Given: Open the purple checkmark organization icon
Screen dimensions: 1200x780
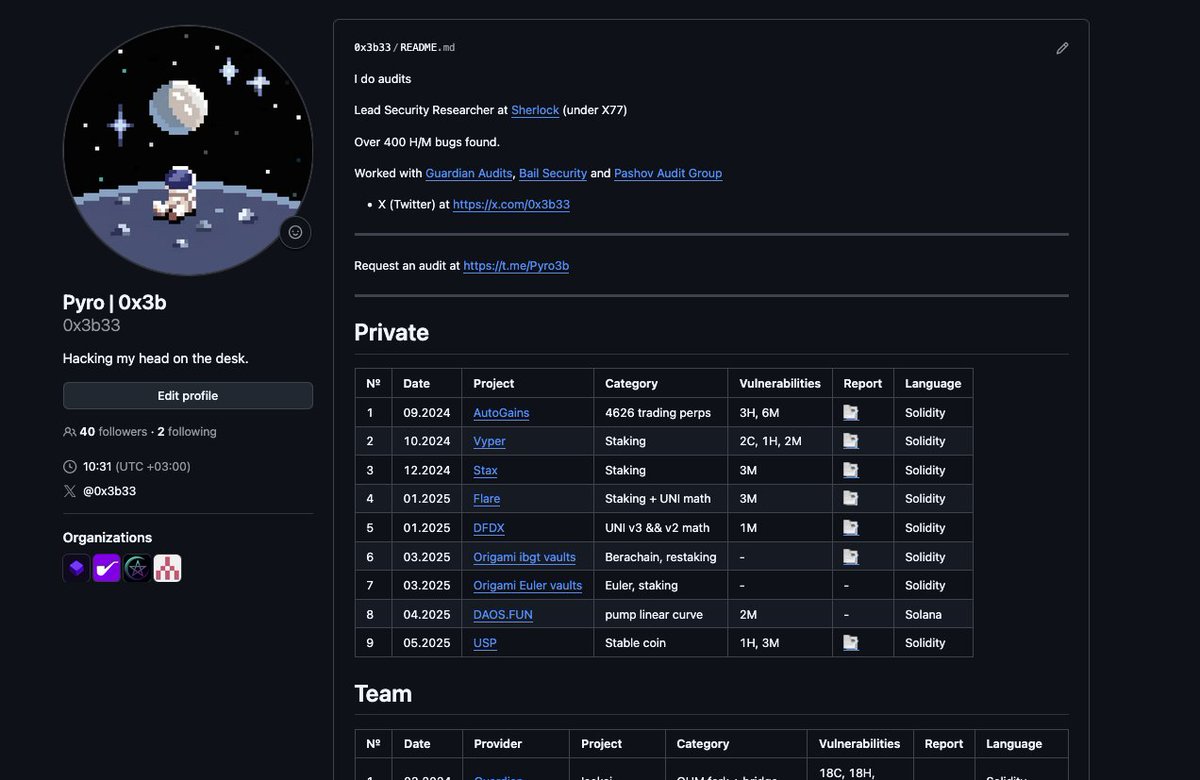Looking at the screenshot, I should click(x=107, y=568).
